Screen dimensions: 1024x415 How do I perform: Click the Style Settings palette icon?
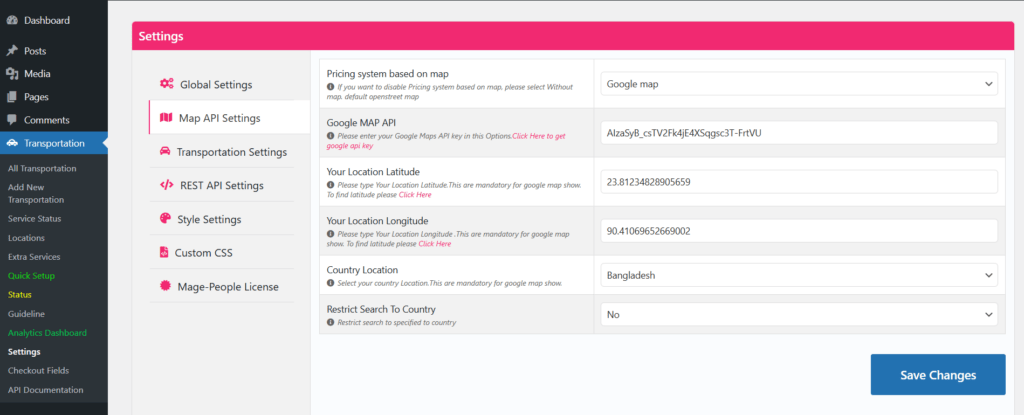point(165,219)
